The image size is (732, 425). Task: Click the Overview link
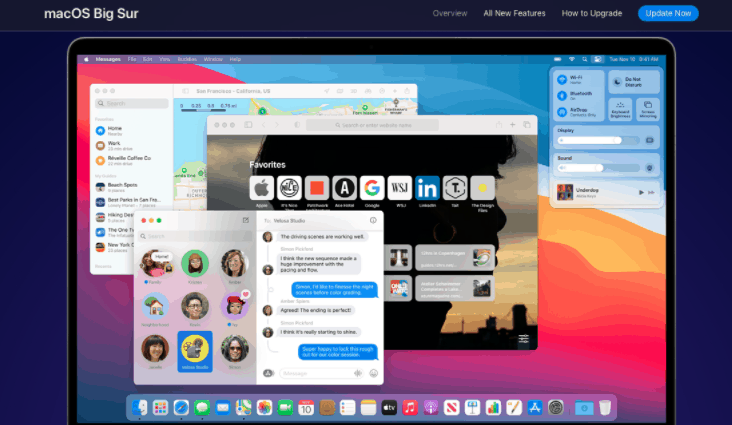[450, 13]
